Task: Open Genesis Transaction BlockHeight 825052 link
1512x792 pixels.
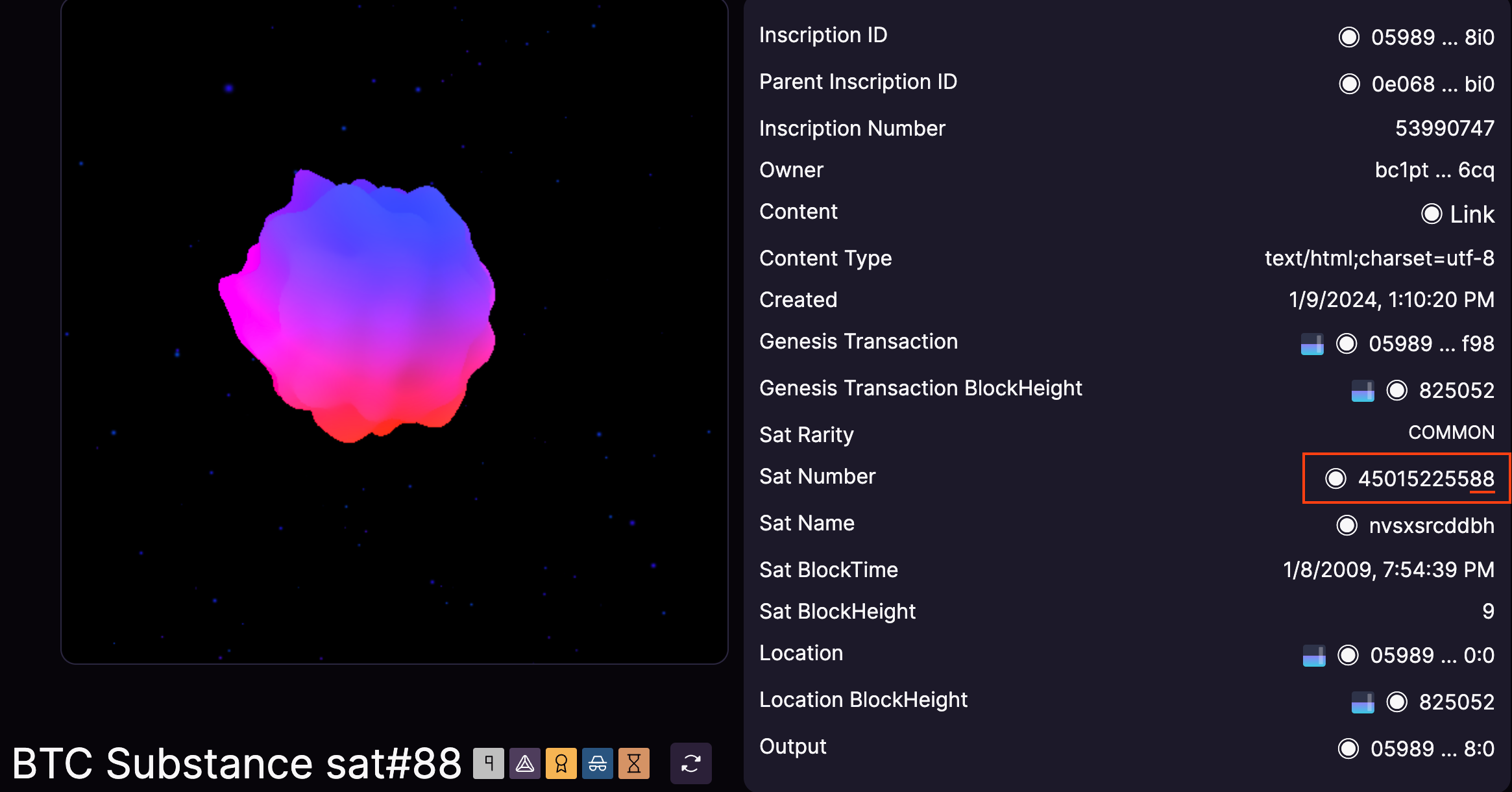Action: pos(1456,391)
